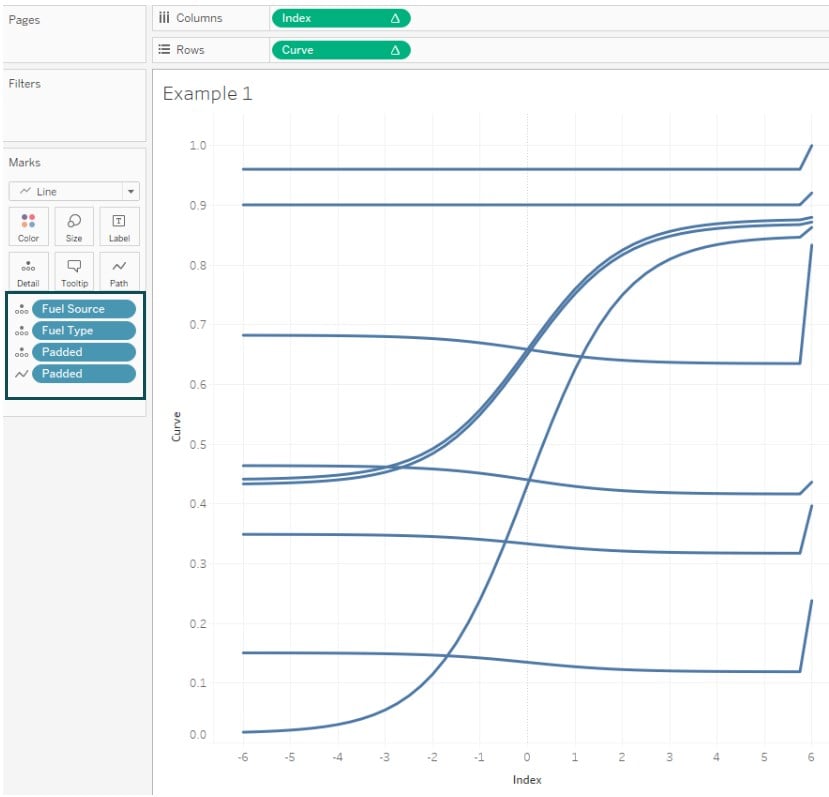The width and height of the screenshot is (829, 797).
Task: Click the Index horizontal axis title
Action: [527, 780]
